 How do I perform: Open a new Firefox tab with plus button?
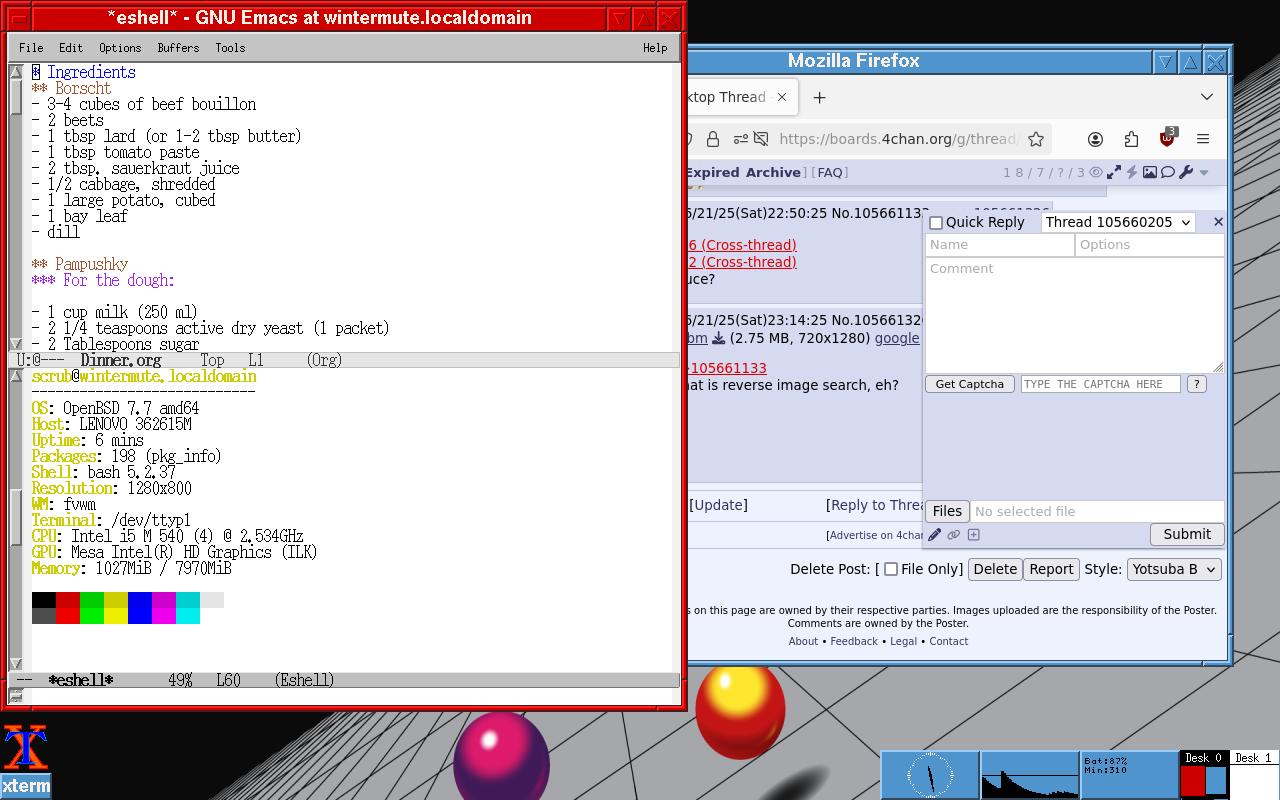pyautogui.click(x=819, y=97)
